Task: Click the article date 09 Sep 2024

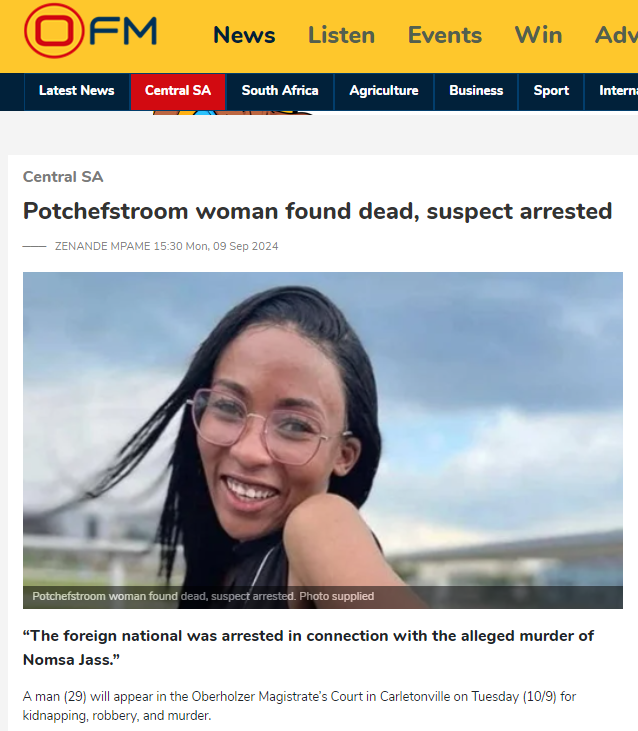Action: (x=246, y=246)
